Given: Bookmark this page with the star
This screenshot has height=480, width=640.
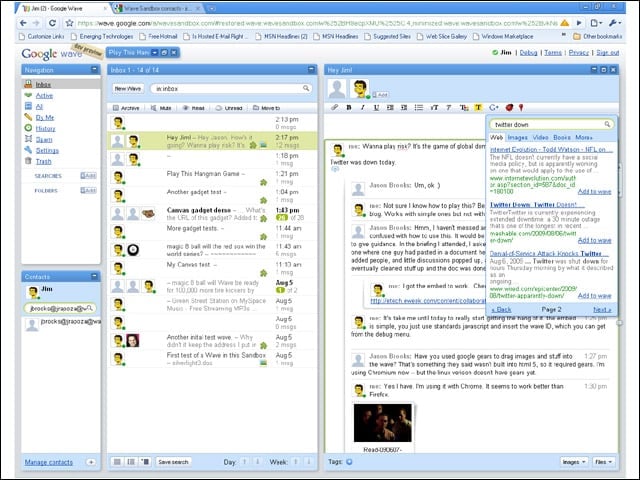Looking at the screenshot, I should (69, 23).
